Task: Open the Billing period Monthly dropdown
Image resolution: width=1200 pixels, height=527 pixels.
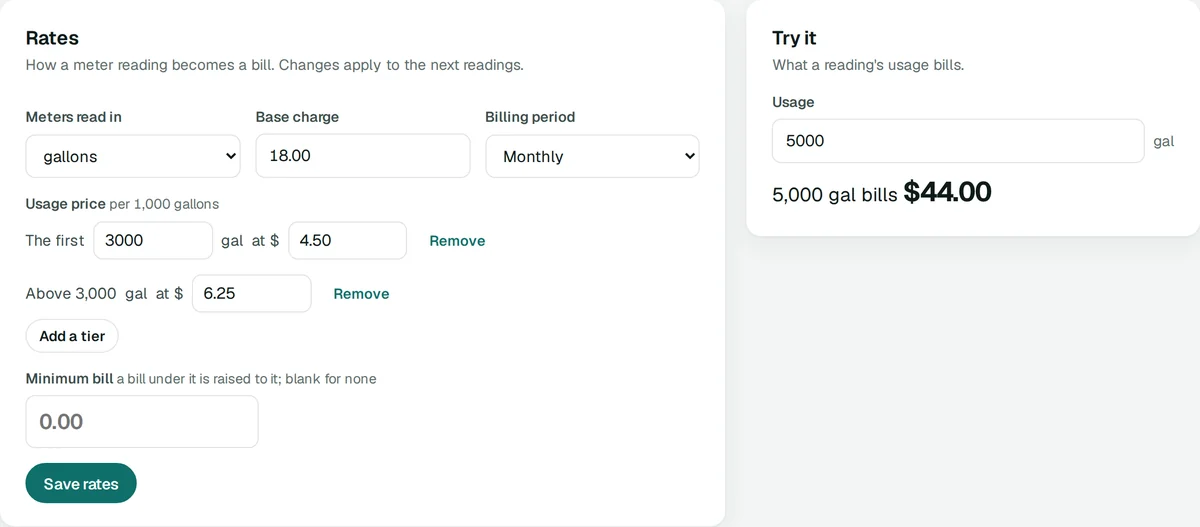Action: (592, 156)
